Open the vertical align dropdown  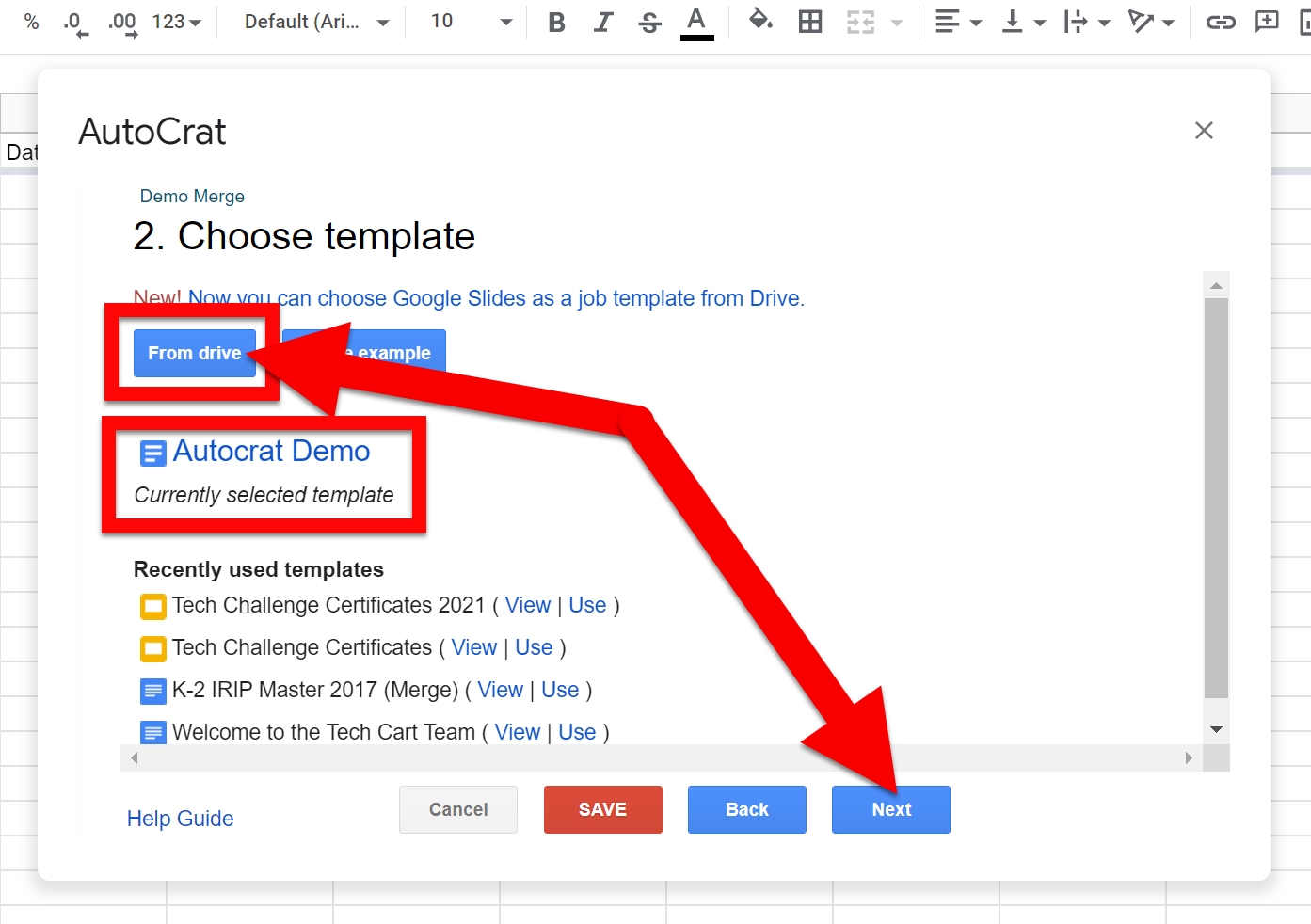(1024, 22)
